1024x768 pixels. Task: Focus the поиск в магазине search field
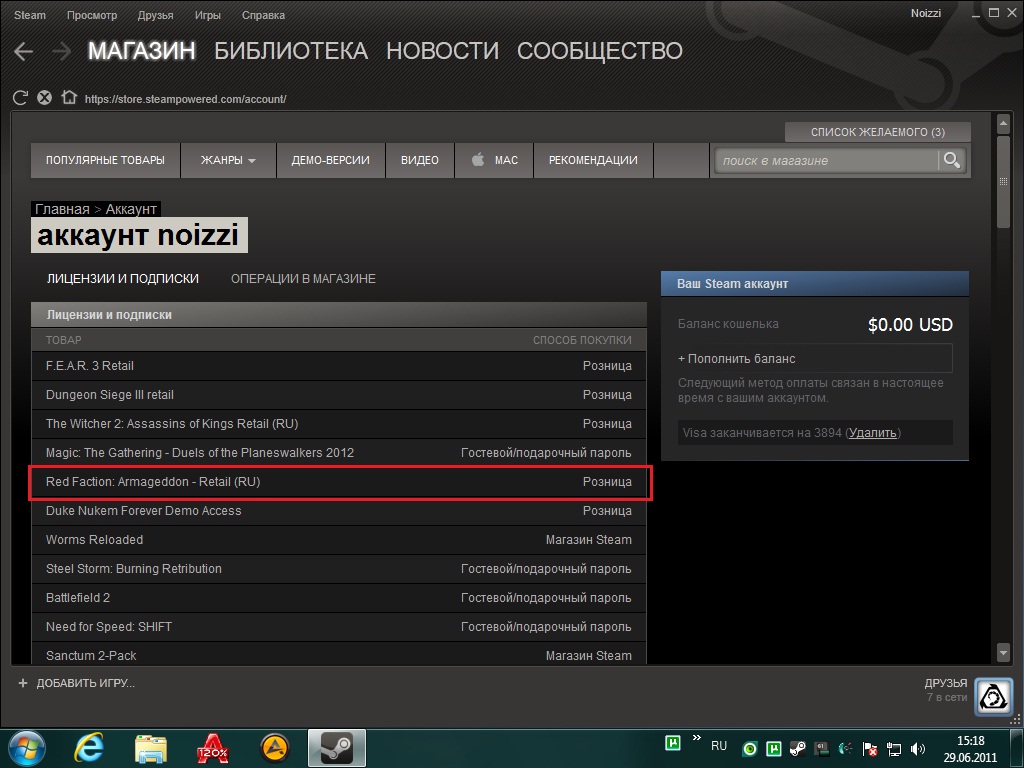[x=826, y=161]
